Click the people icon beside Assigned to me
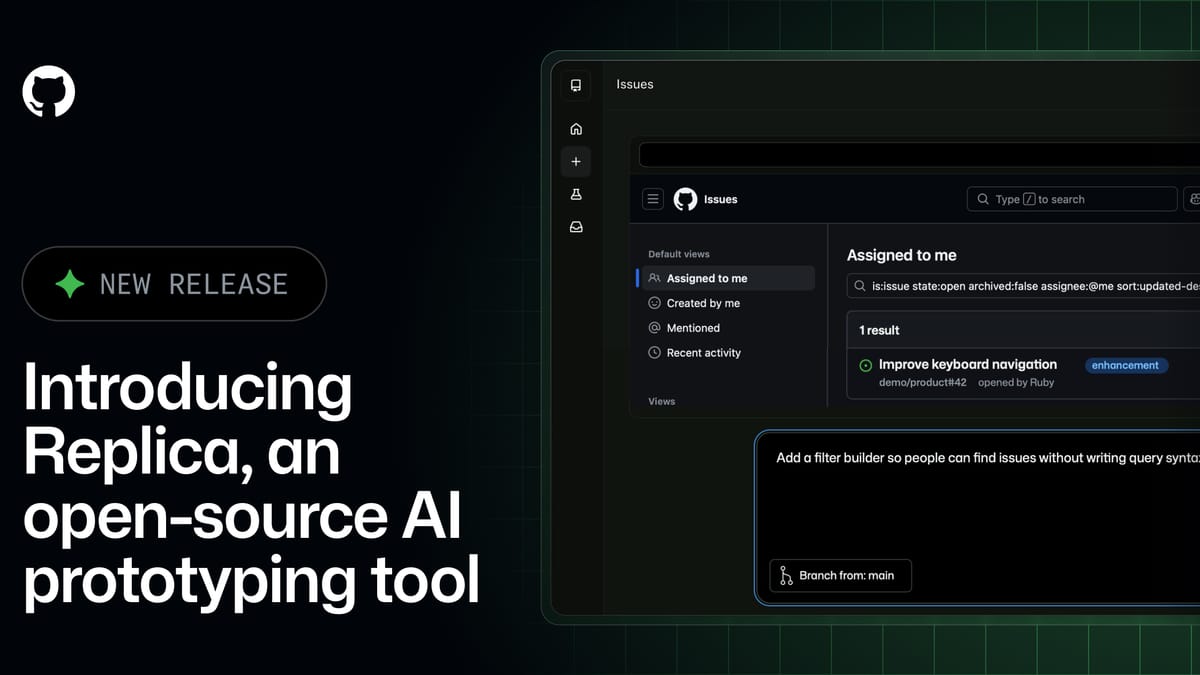The width and height of the screenshot is (1200, 675). (654, 278)
